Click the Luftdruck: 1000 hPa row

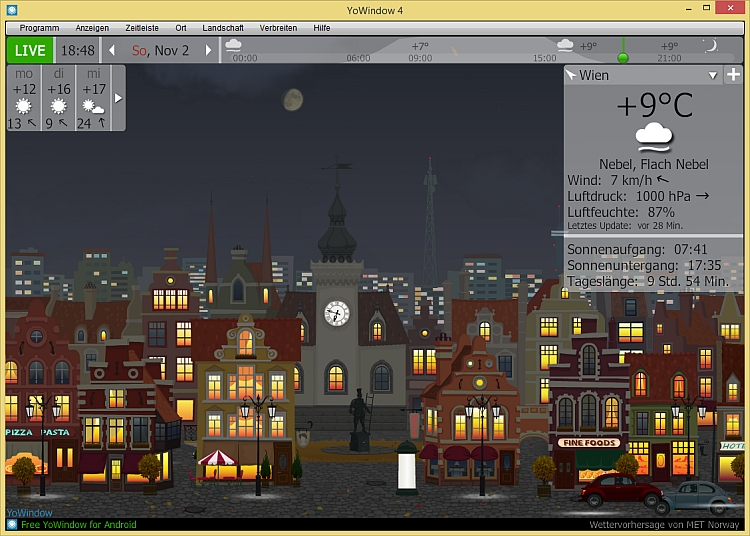point(638,196)
